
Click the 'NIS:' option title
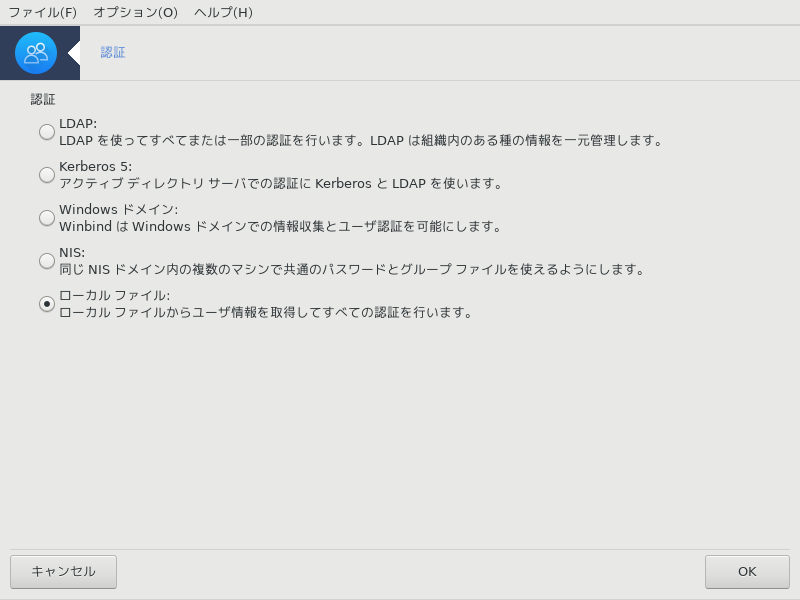tap(72, 253)
